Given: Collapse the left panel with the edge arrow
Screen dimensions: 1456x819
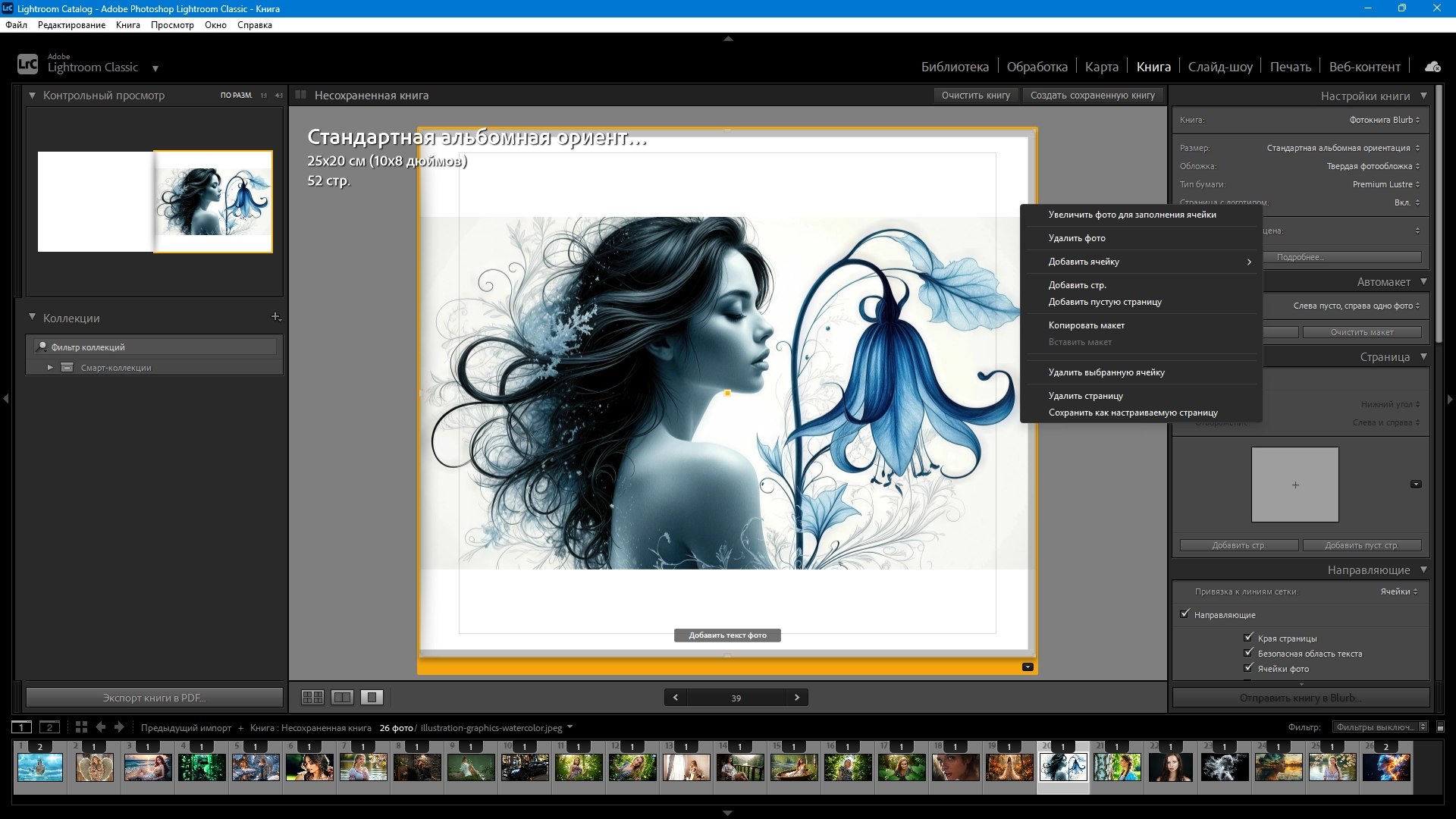Looking at the screenshot, I should (5, 400).
